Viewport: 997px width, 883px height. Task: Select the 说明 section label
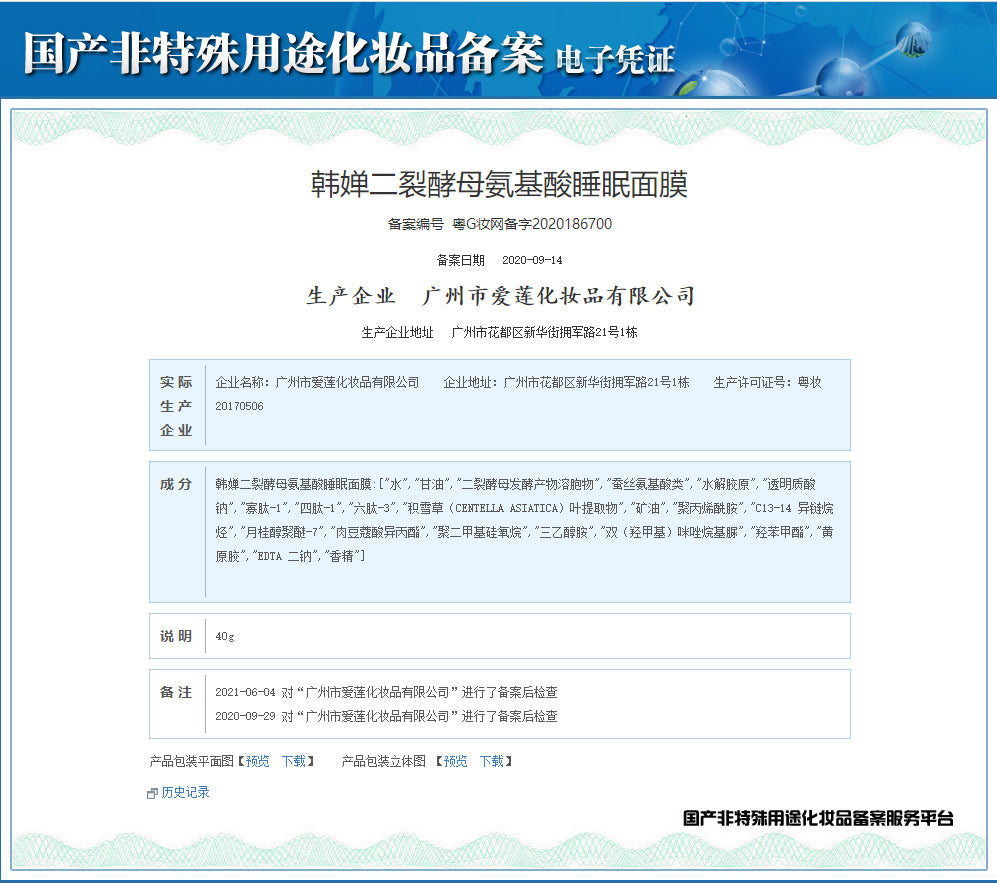click(x=176, y=636)
